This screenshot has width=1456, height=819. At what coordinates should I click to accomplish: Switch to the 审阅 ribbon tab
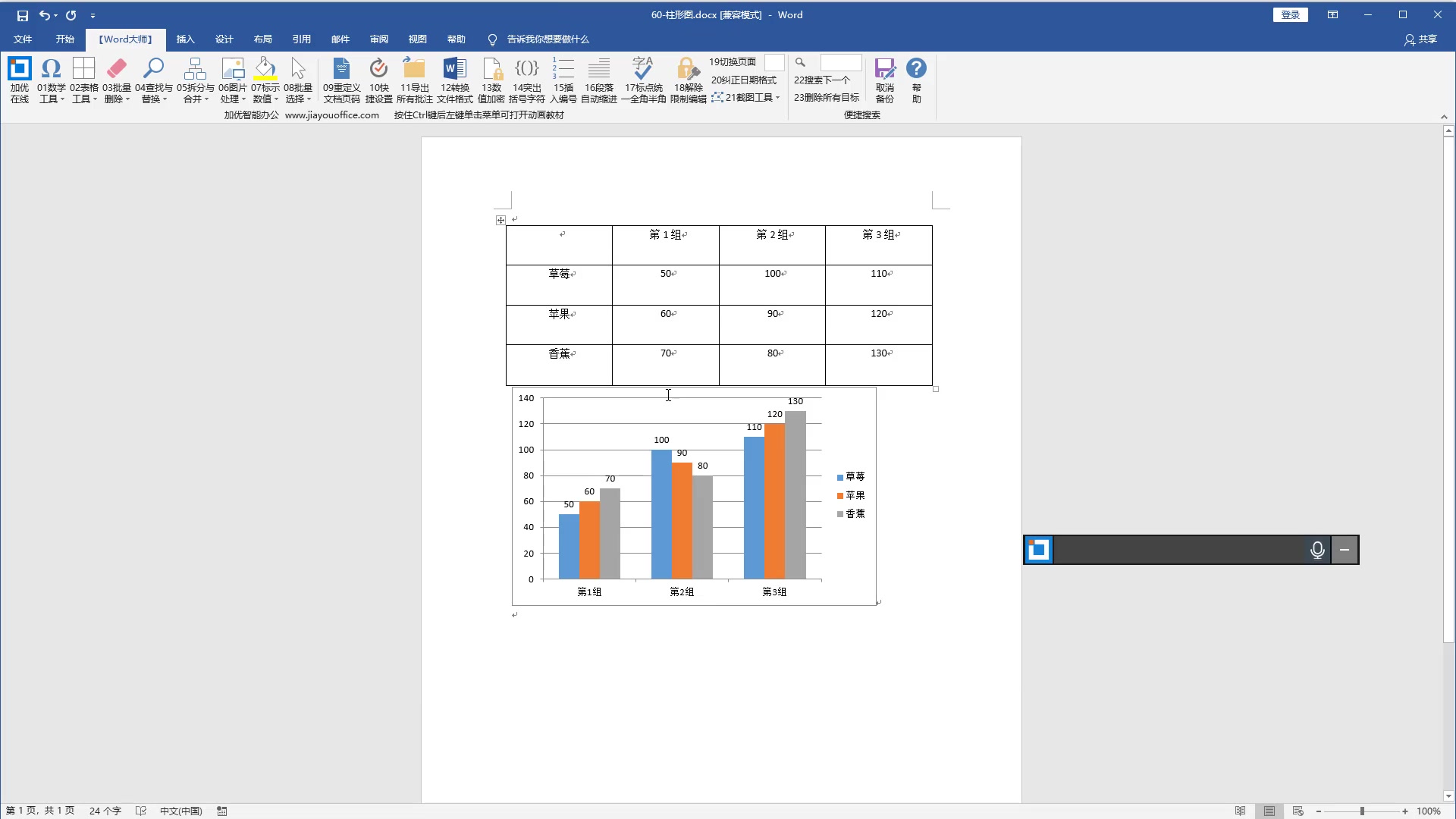(x=378, y=39)
